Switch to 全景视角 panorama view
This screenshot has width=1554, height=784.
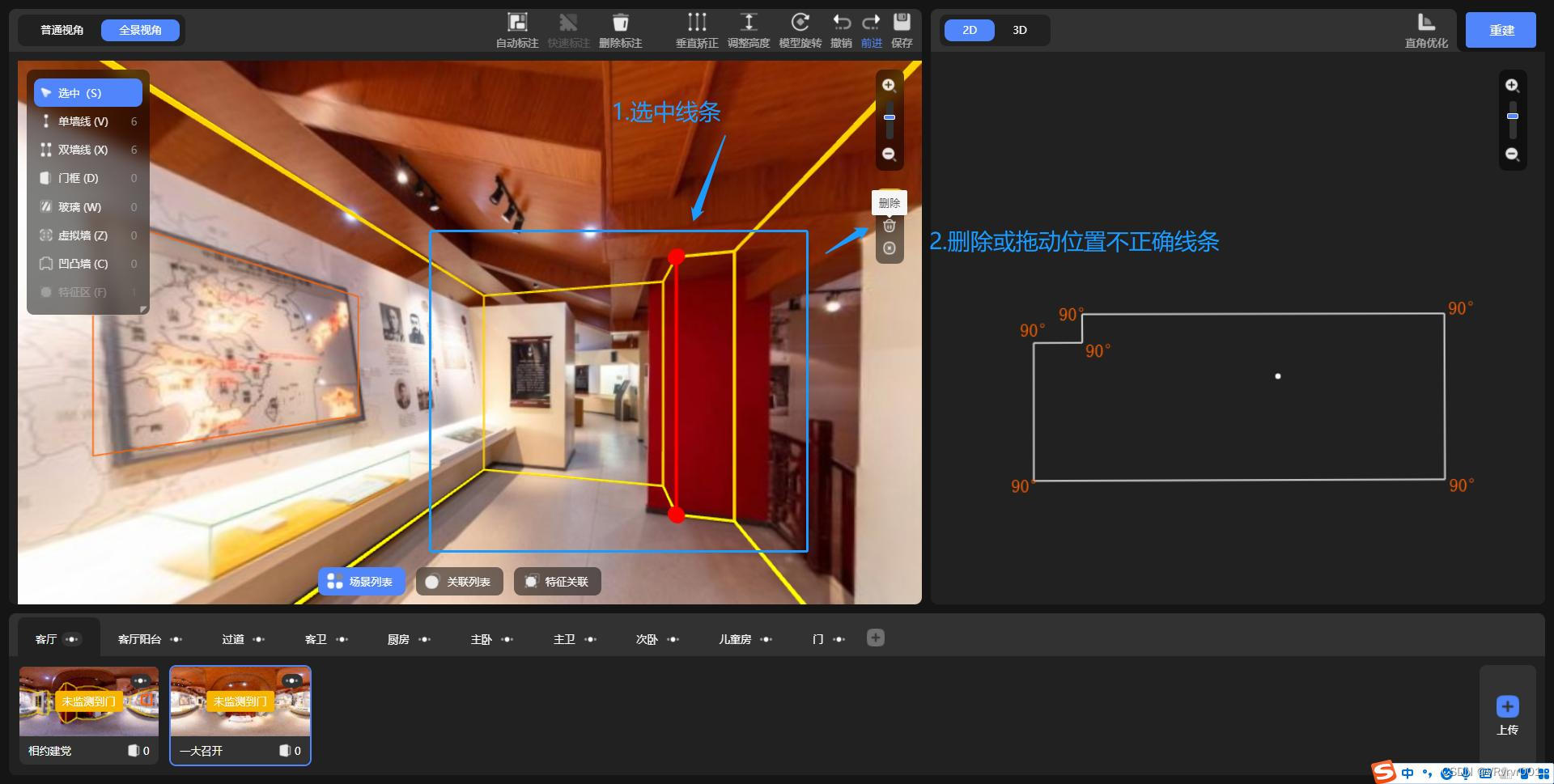pos(140,30)
